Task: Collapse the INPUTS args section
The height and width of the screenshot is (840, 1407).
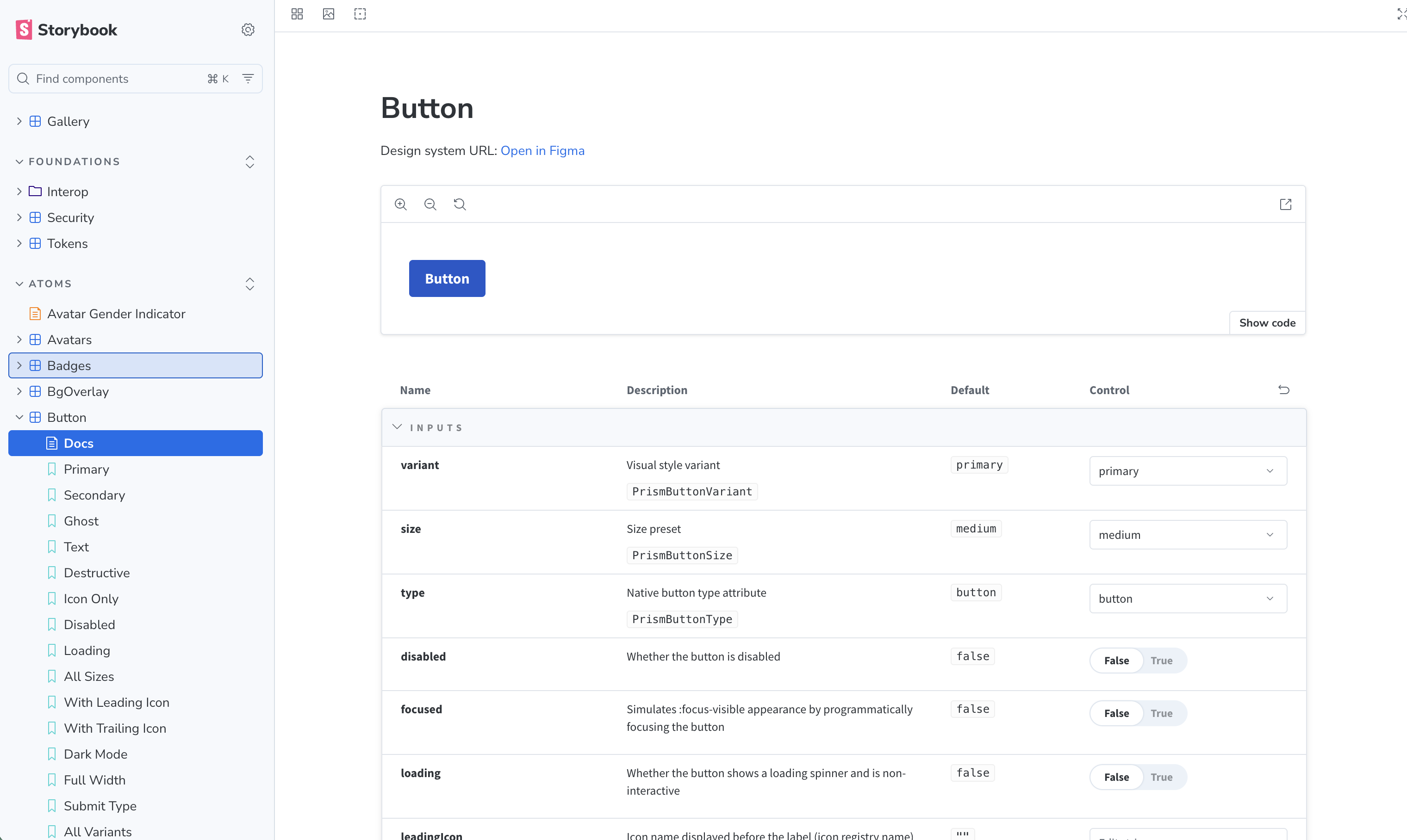Action: point(428,427)
